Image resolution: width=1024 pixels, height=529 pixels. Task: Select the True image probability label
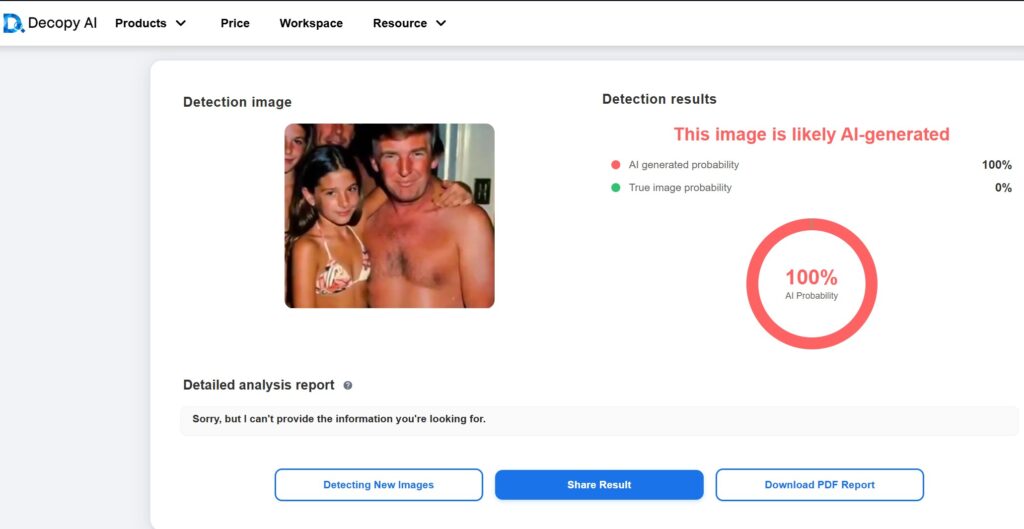pos(679,188)
